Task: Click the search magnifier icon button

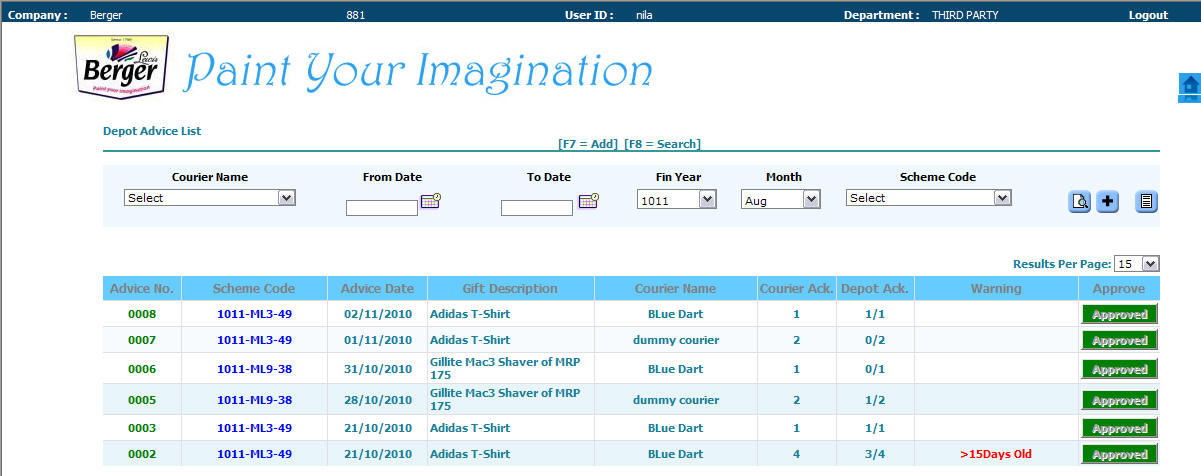Action: pyautogui.click(x=1080, y=202)
